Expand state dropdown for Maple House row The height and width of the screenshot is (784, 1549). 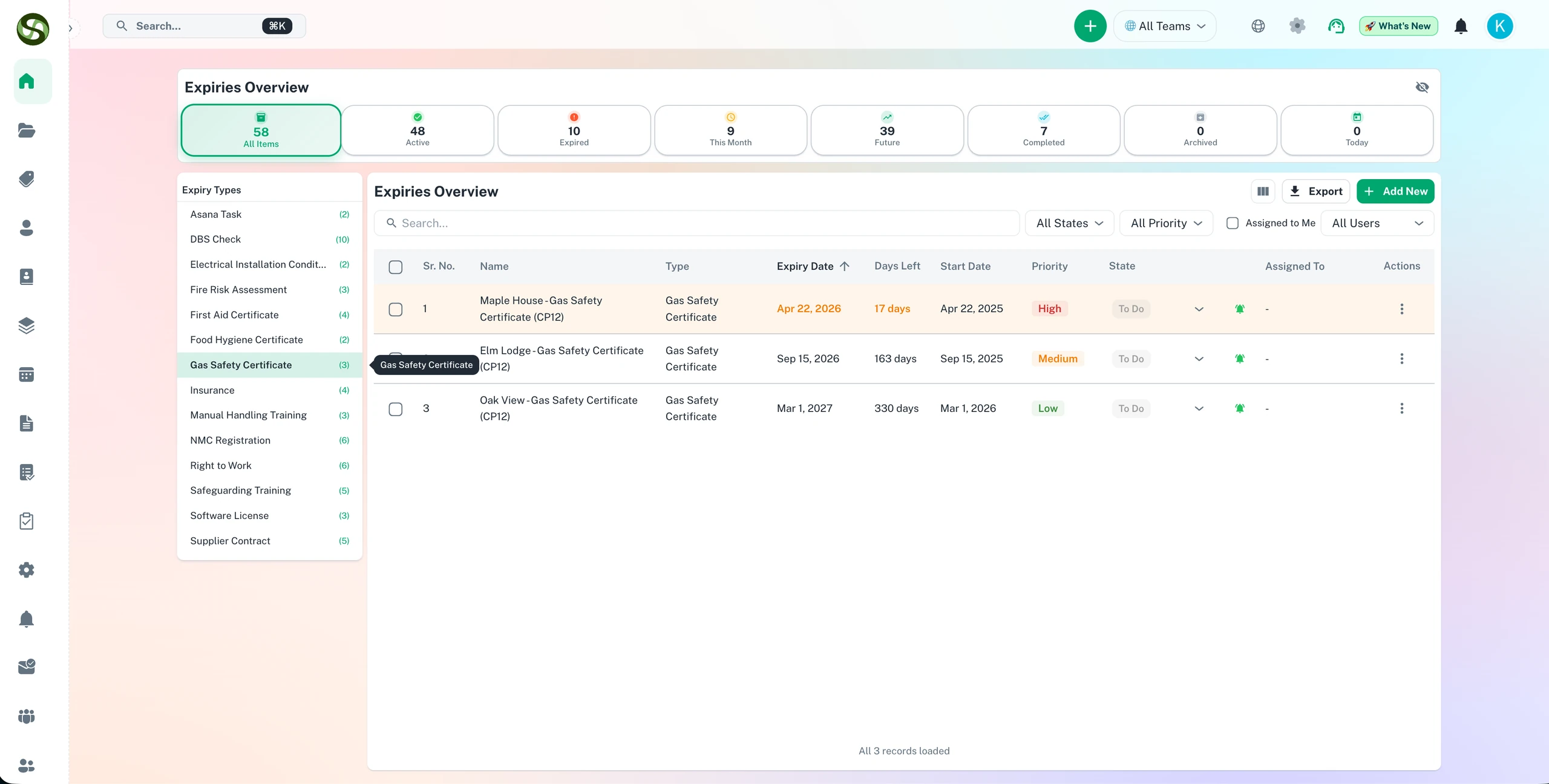click(x=1199, y=309)
